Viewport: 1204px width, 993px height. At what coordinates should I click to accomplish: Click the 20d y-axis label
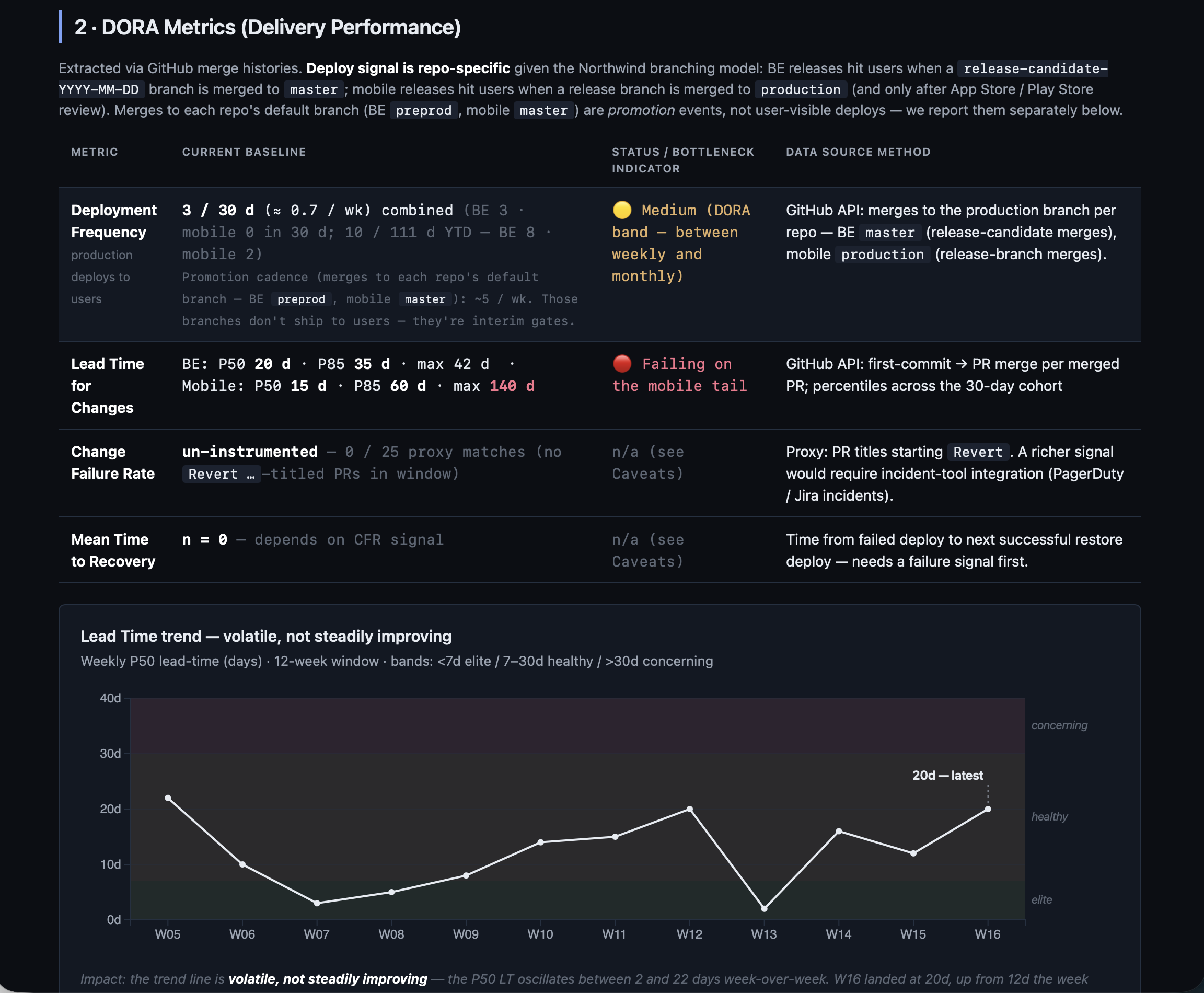(x=110, y=809)
